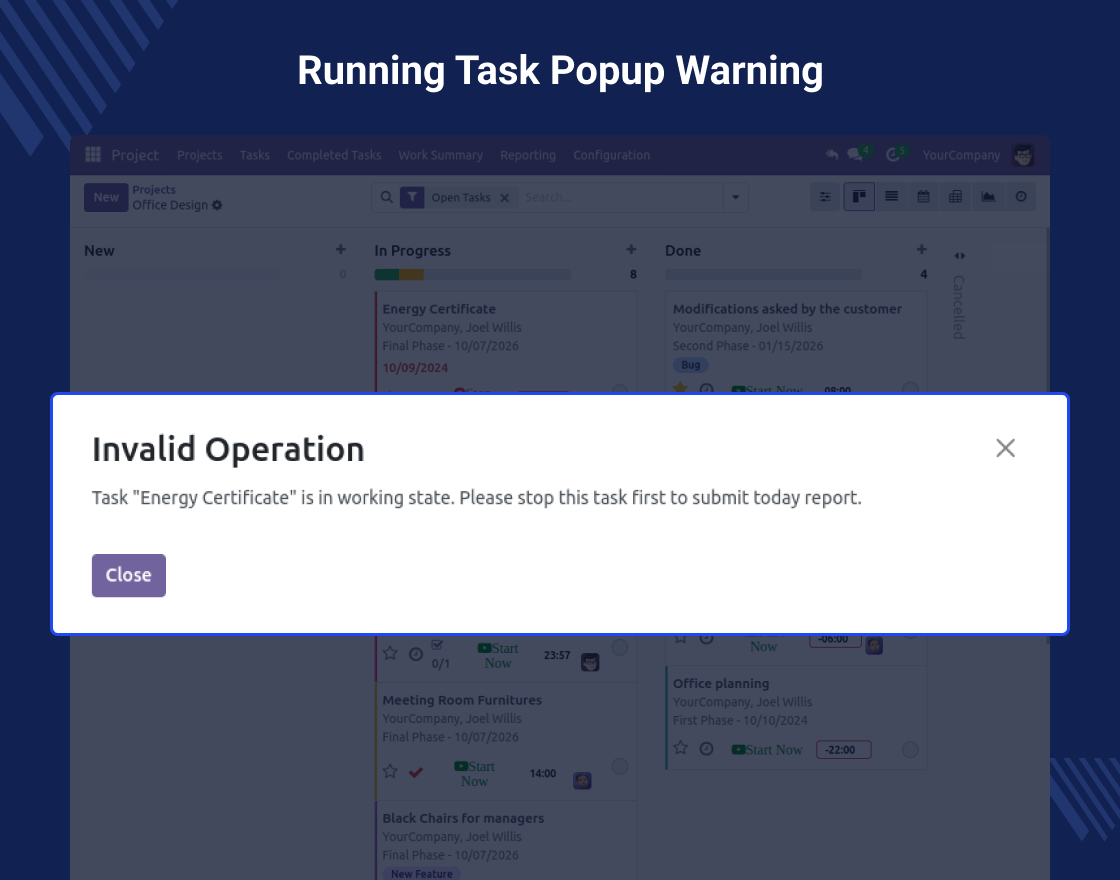Open assignee avatar on Meeting Room Furnitures

click(x=582, y=781)
